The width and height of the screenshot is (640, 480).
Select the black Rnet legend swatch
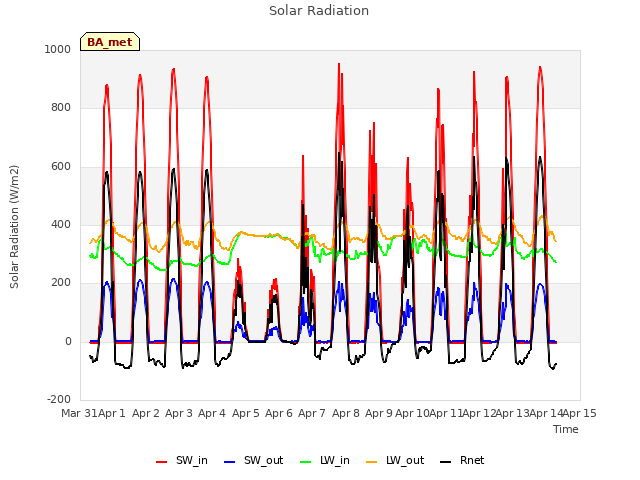[x=446, y=462]
